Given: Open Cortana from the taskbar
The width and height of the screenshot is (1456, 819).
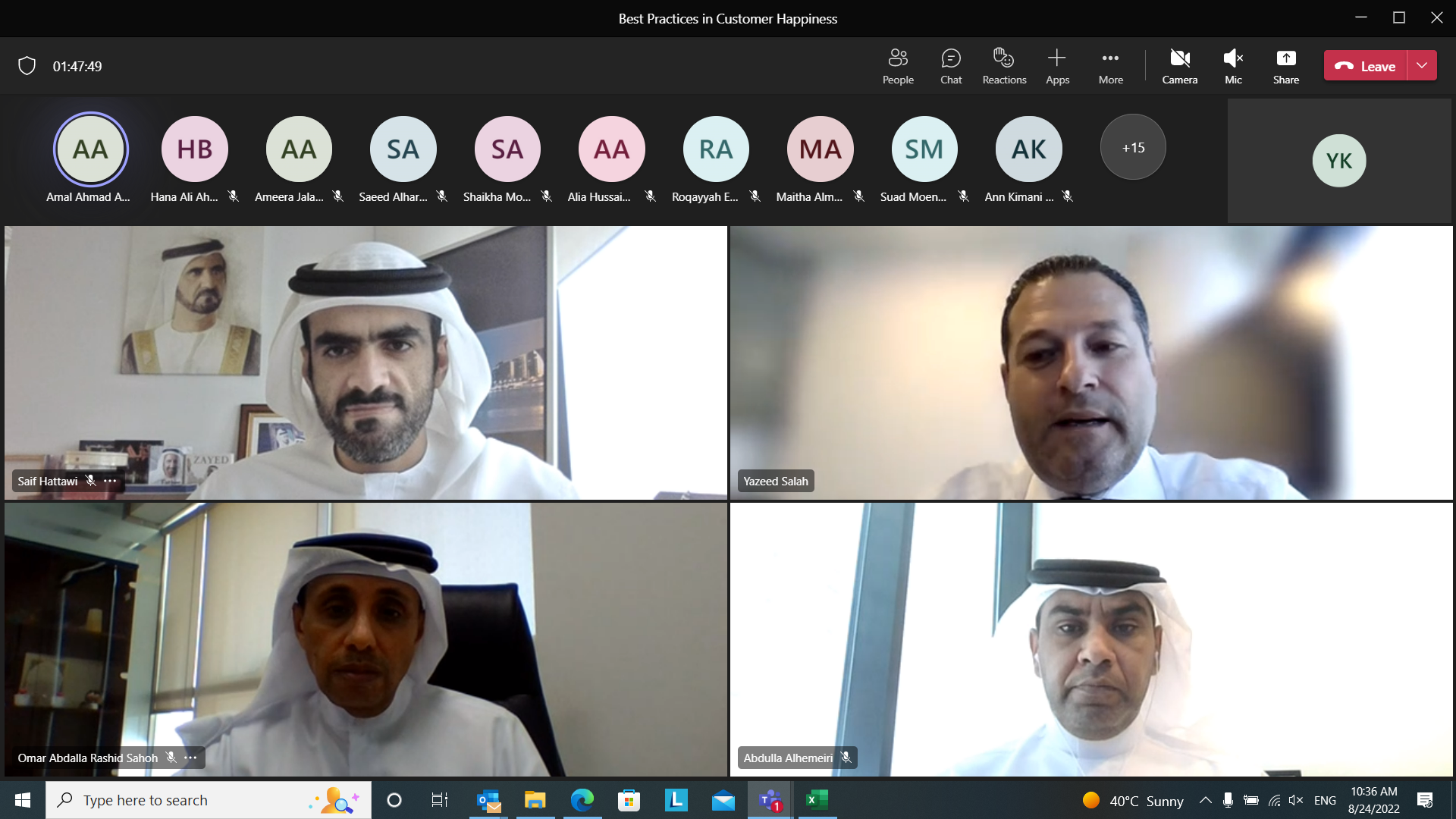Looking at the screenshot, I should [394, 800].
